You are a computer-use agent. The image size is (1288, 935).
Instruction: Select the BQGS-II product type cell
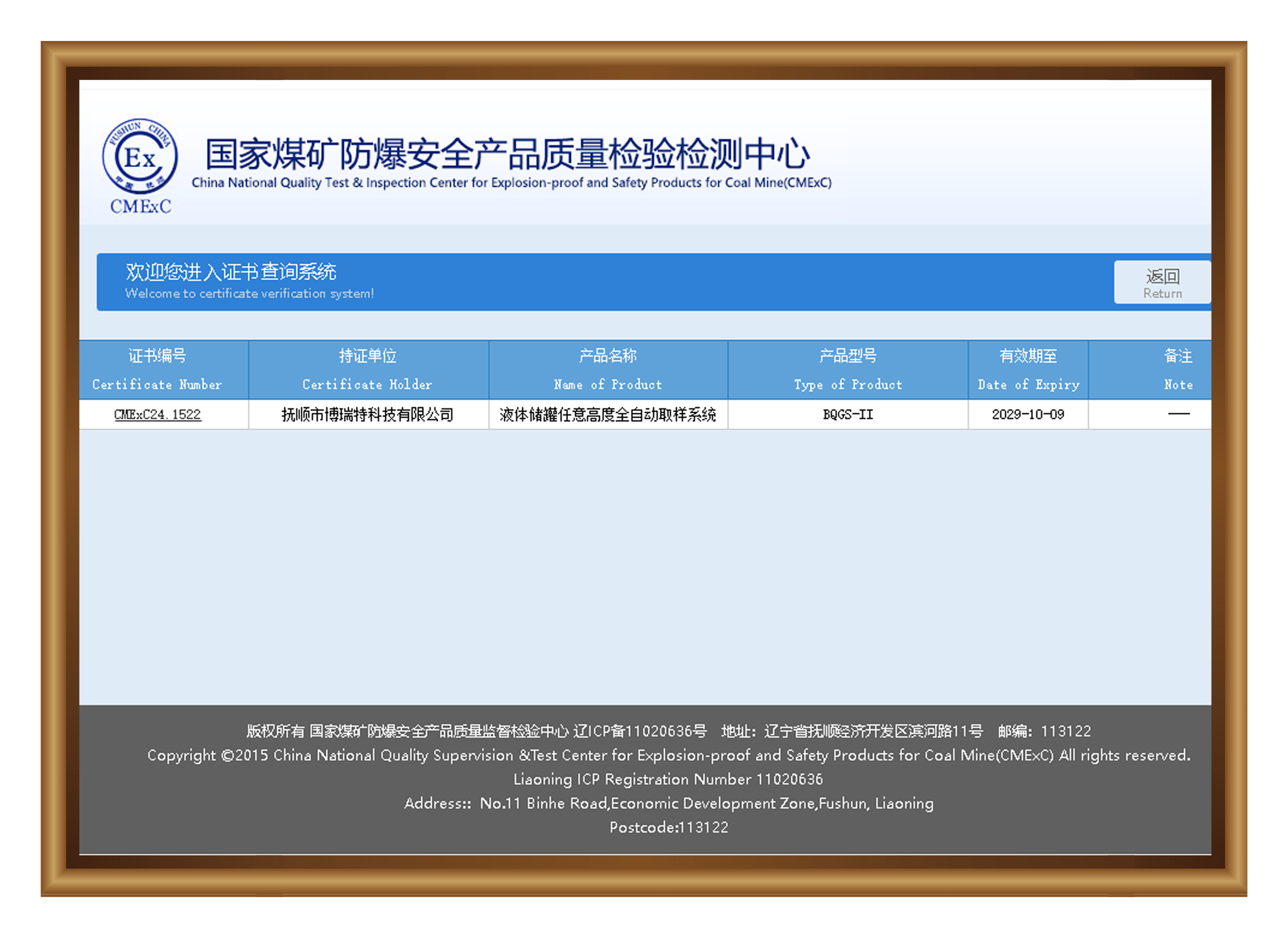click(x=847, y=415)
